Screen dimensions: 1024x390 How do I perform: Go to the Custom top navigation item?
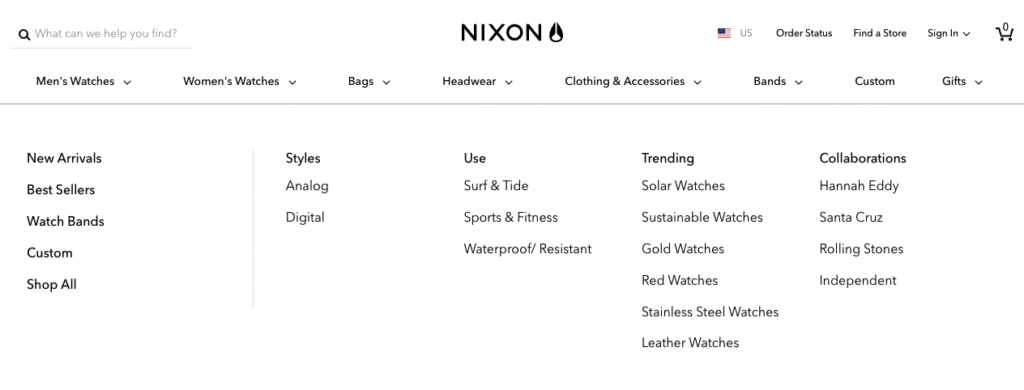[x=874, y=82]
